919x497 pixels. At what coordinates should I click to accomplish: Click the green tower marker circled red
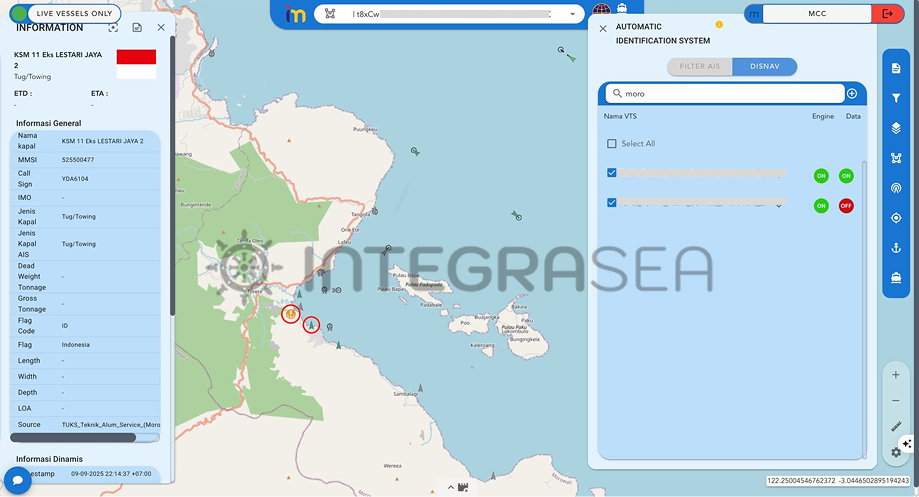311,325
